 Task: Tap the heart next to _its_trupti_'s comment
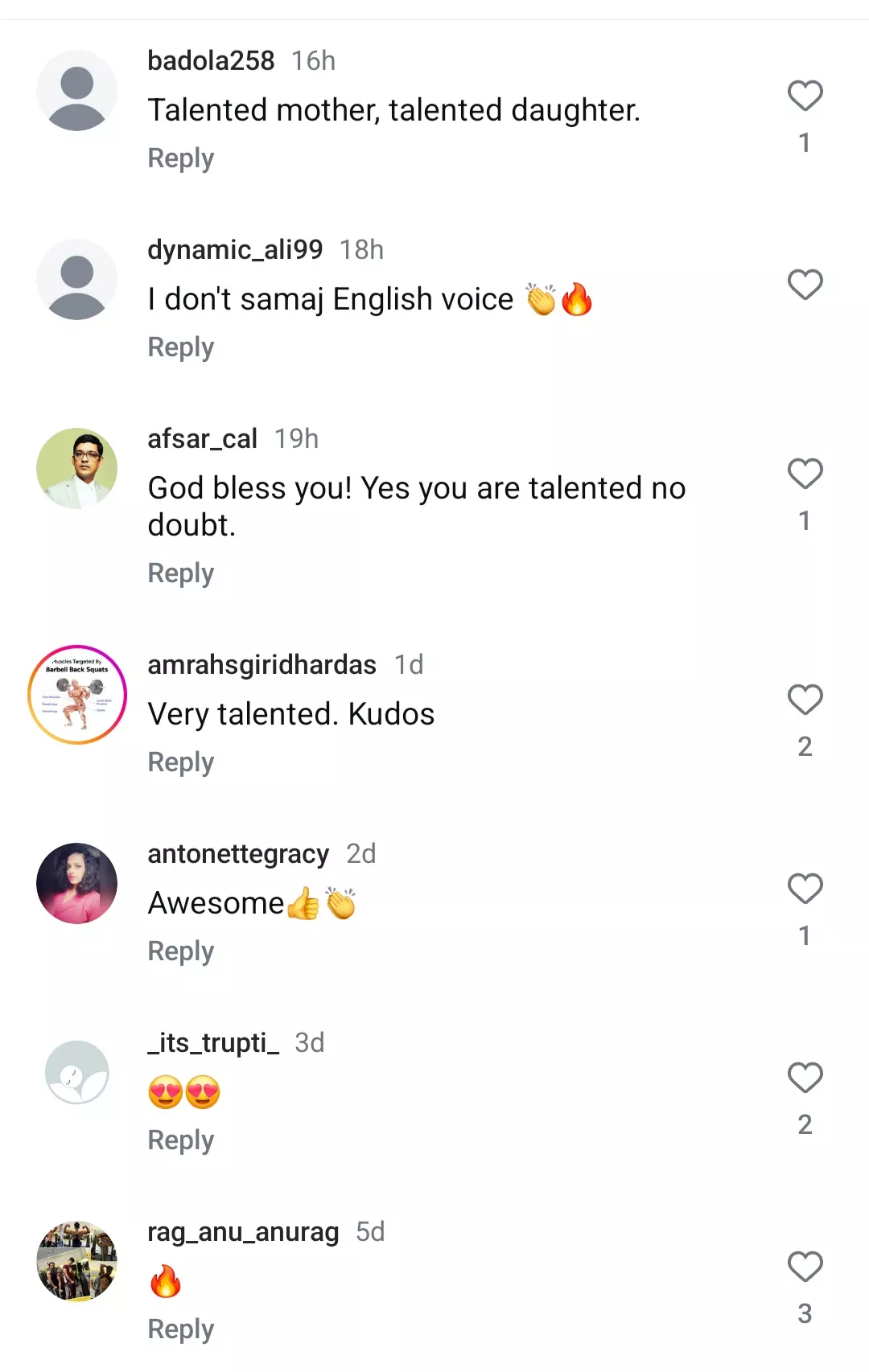coord(805,1078)
